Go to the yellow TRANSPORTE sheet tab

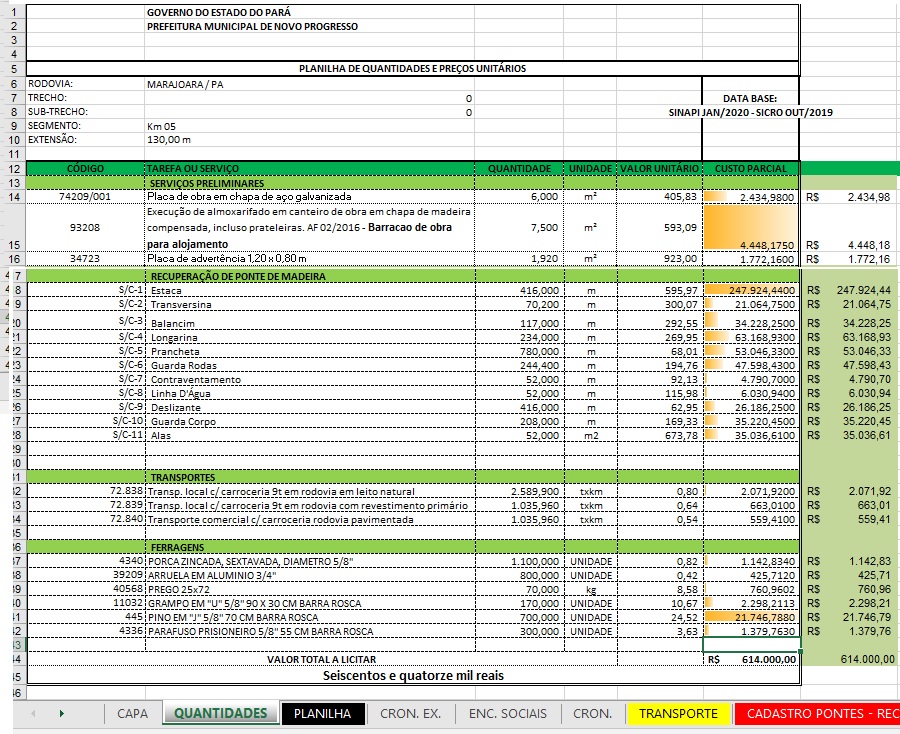[x=678, y=713]
